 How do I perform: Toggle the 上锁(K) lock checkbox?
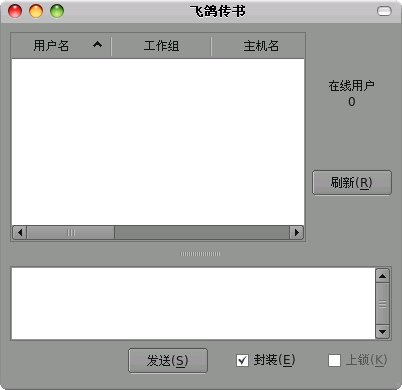point(334,360)
